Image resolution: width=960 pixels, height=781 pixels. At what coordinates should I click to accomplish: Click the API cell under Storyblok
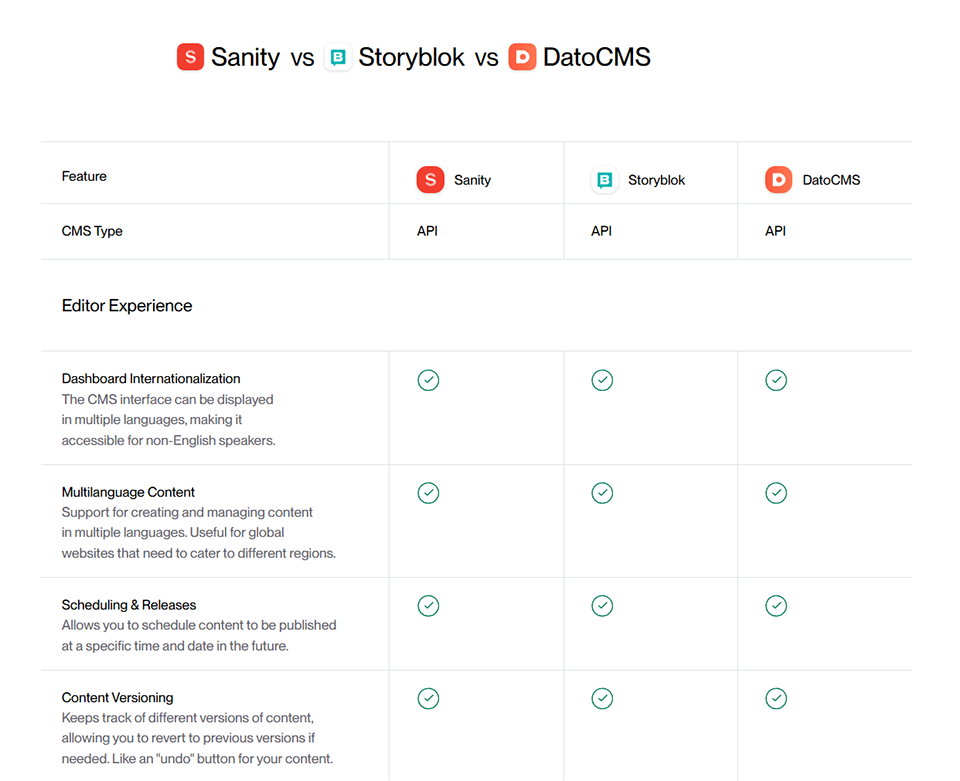pos(601,230)
